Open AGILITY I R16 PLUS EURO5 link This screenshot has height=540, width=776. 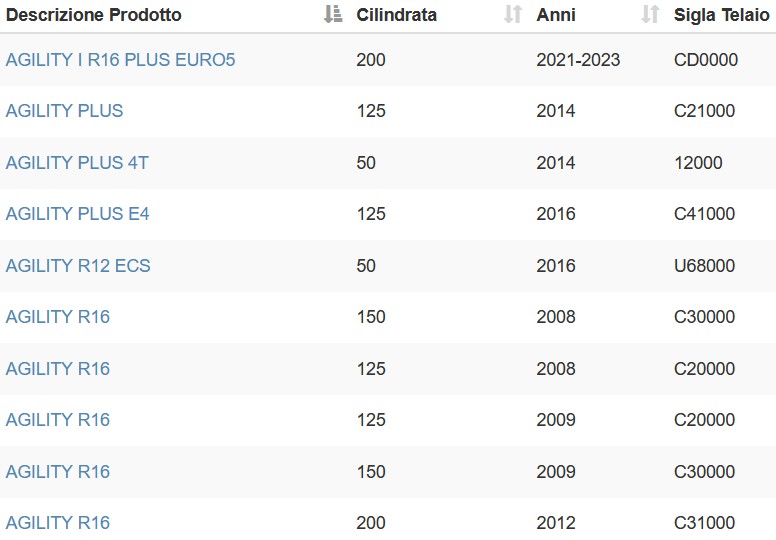[120, 60]
